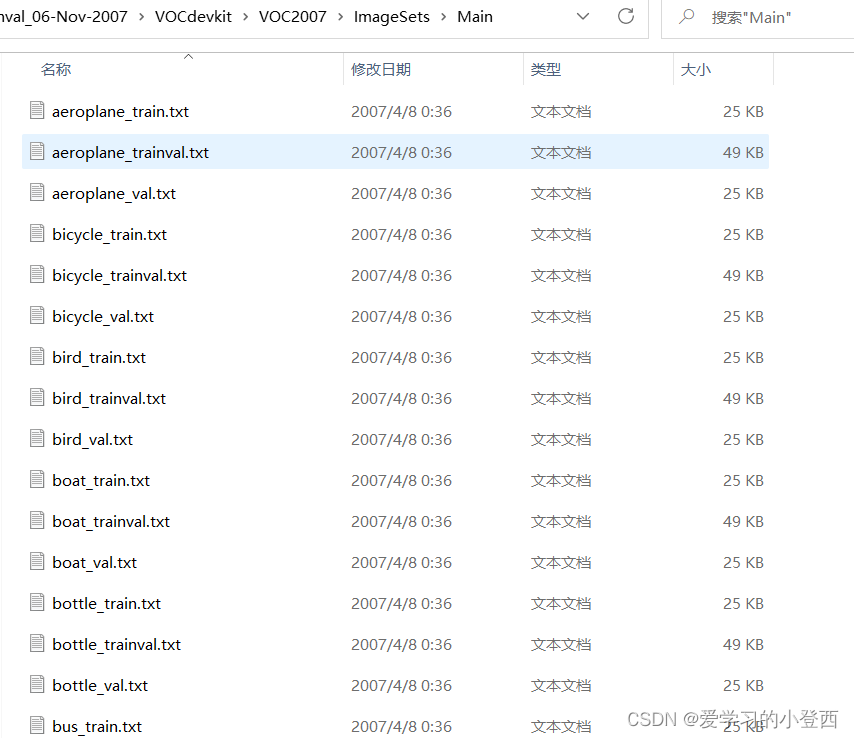854x738 pixels.
Task: Select file name bus_train.txt
Action: pyautogui.click(x=97, y=727)
